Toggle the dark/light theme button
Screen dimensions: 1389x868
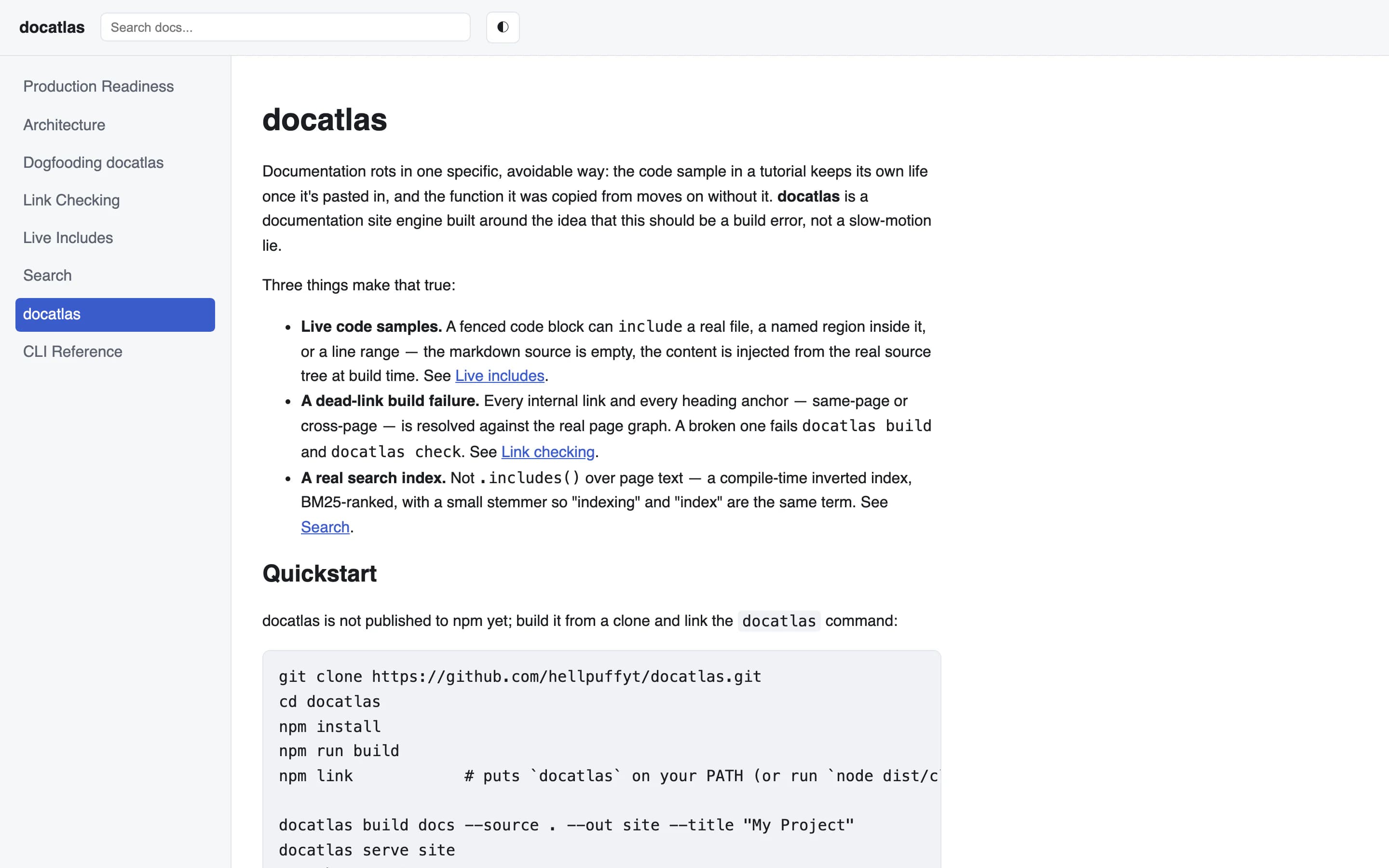[503, 27]
